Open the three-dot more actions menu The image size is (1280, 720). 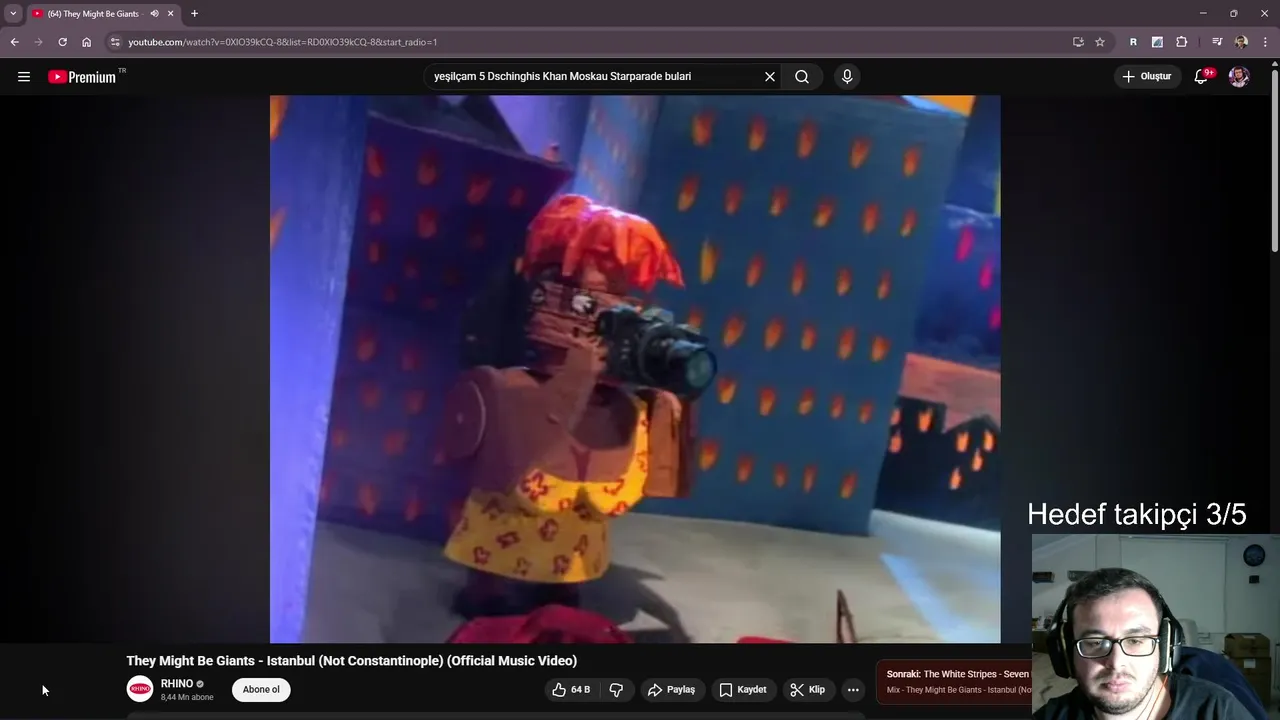[x=853, y=690]
